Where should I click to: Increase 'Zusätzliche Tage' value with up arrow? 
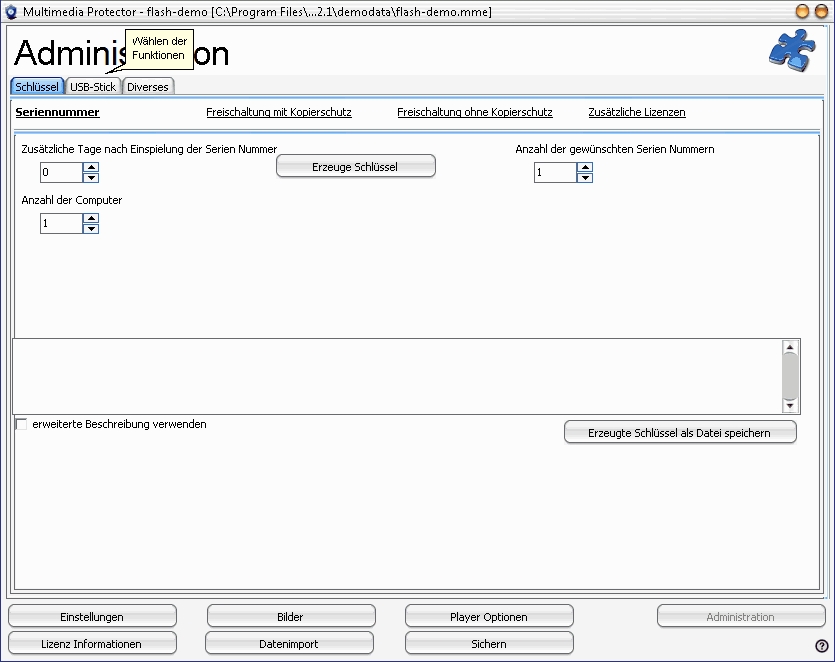point(91,167)
